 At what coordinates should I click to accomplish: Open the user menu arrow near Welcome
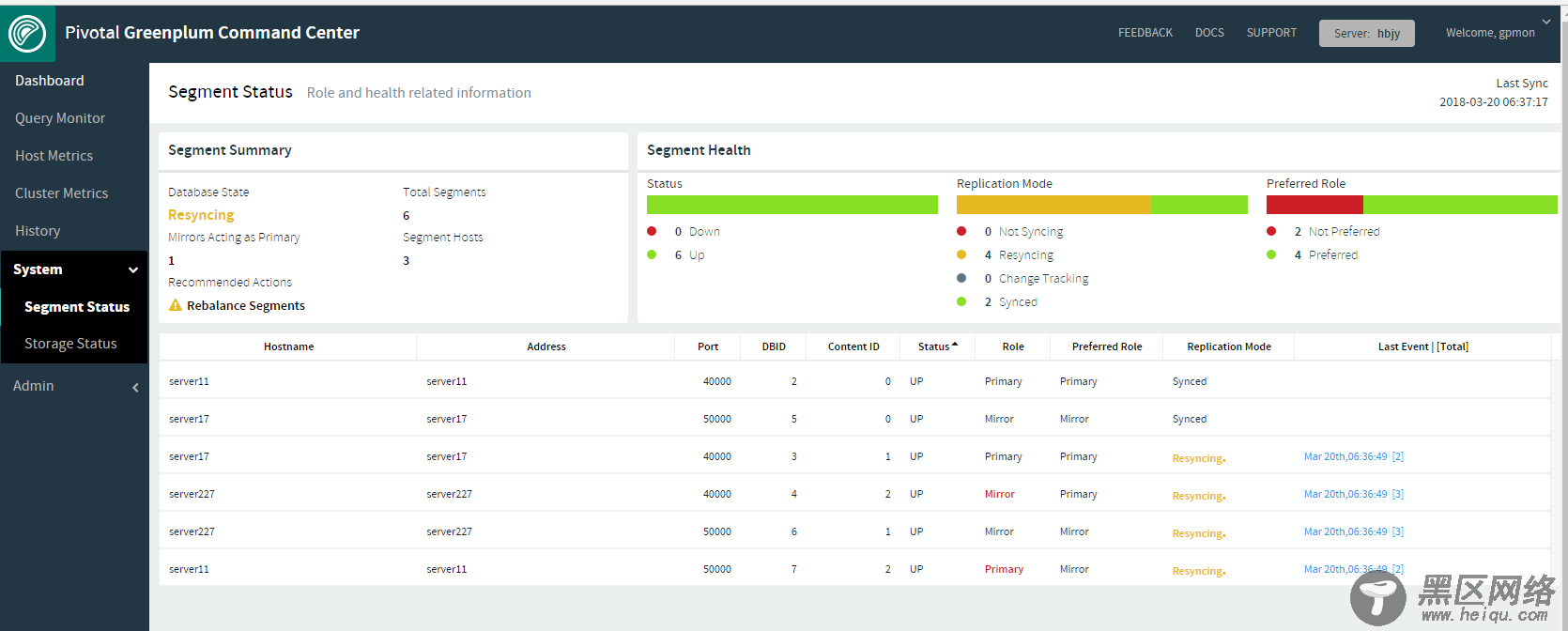1546,22
